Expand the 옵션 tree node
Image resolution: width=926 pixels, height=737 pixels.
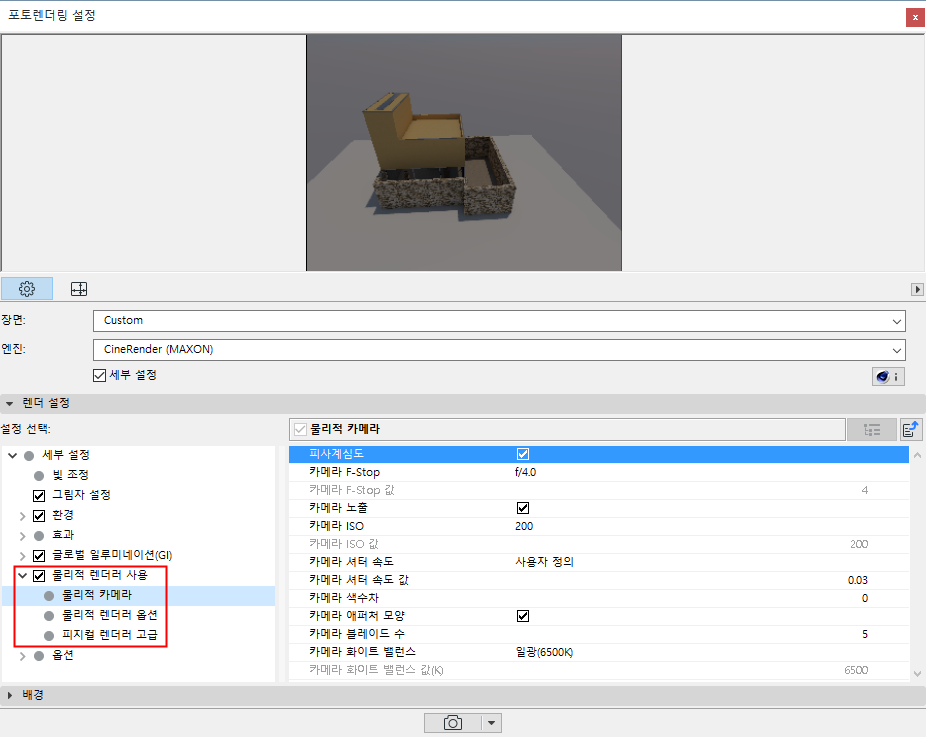point(22,656)
